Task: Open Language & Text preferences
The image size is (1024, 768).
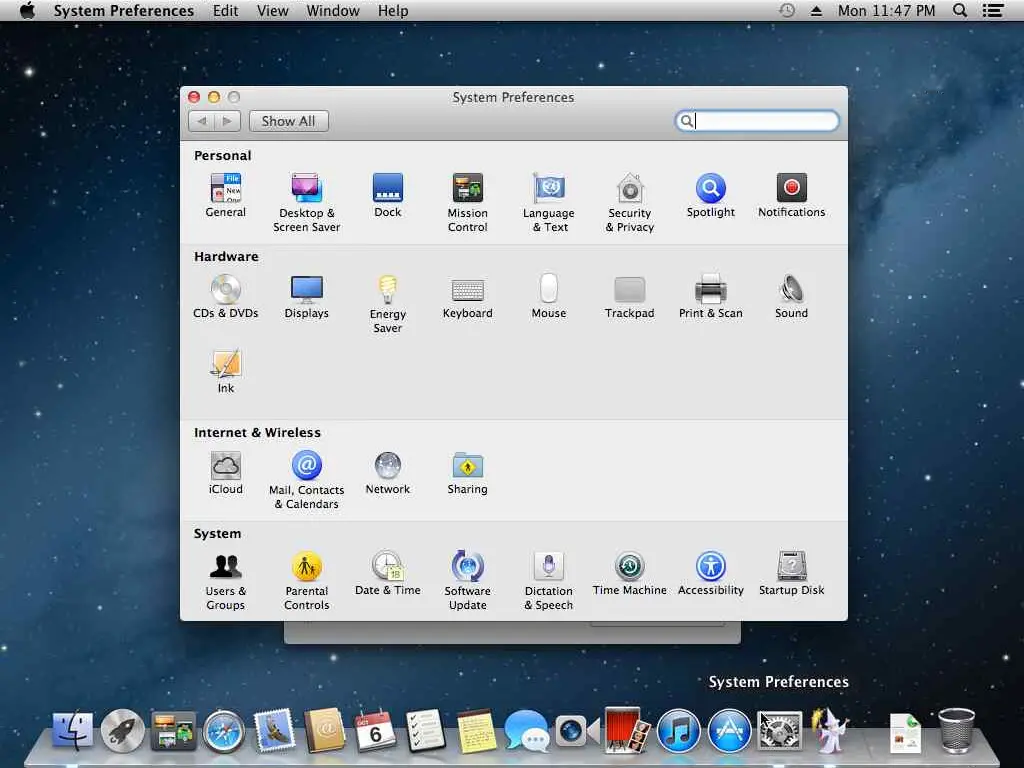Action: (549, 202)
